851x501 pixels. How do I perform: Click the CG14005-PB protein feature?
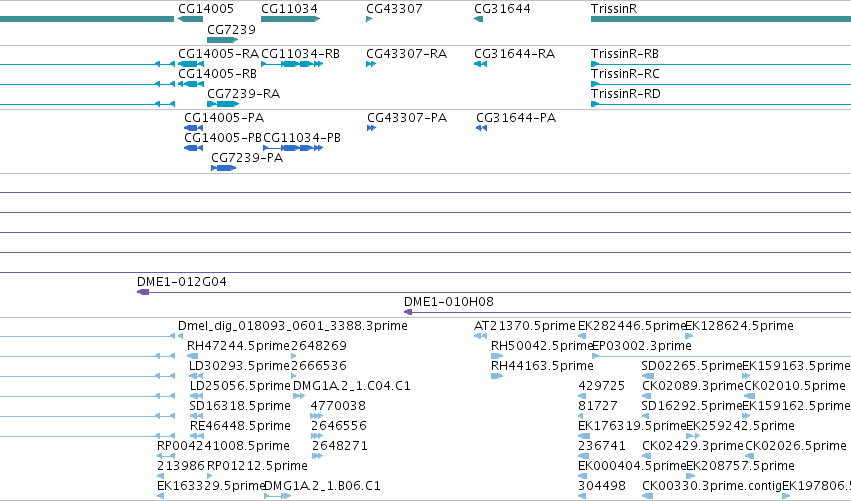pos(193,148)
